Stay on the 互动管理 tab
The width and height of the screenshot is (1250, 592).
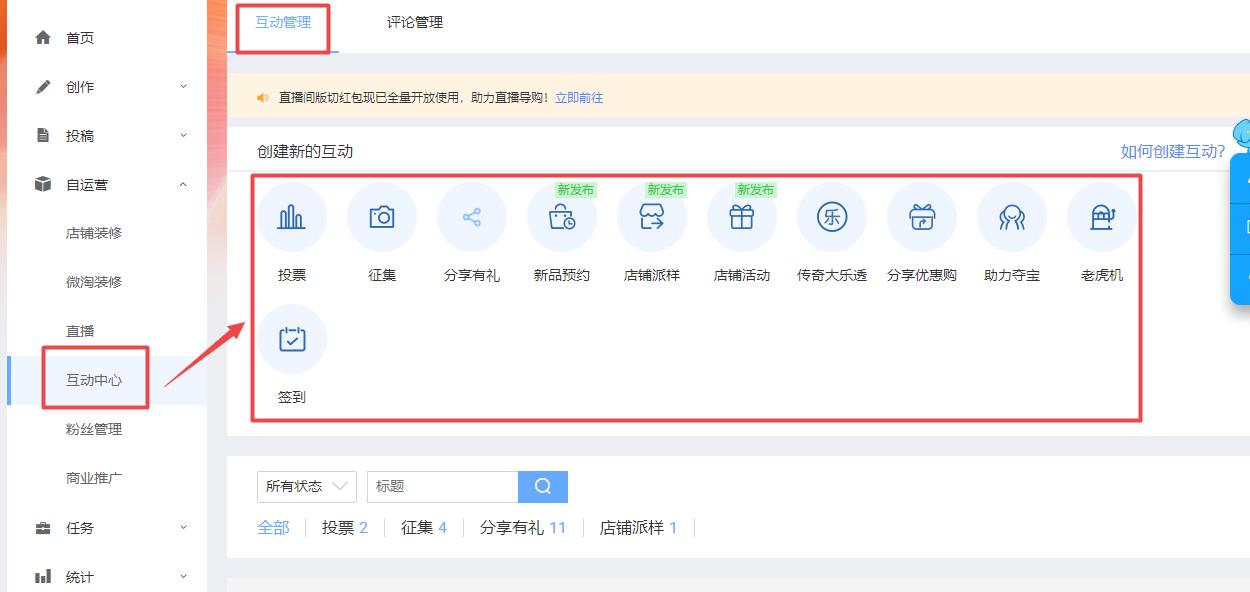tap(283, 21)
